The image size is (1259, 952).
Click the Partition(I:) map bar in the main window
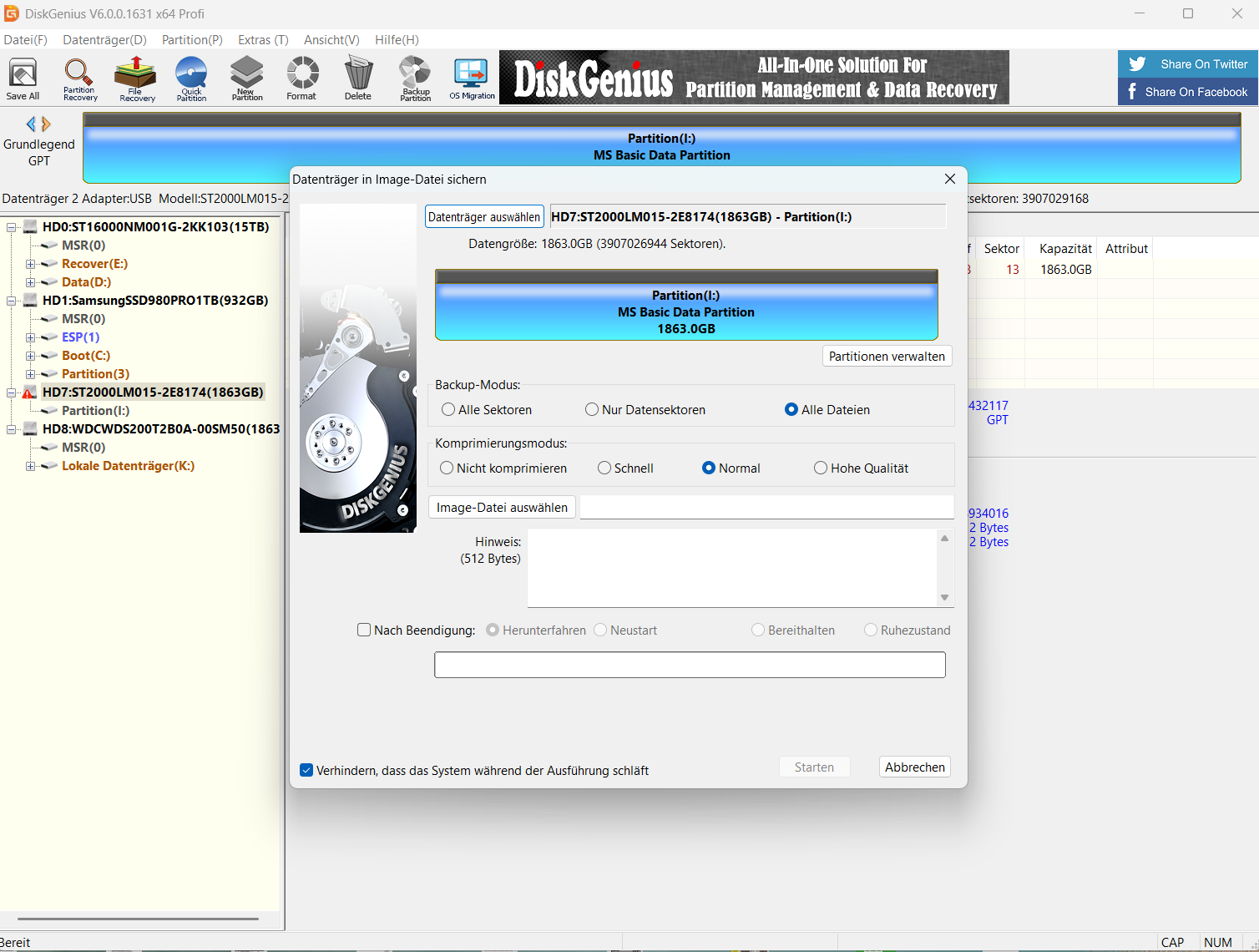pyautogui.click(x=661, y=147)
